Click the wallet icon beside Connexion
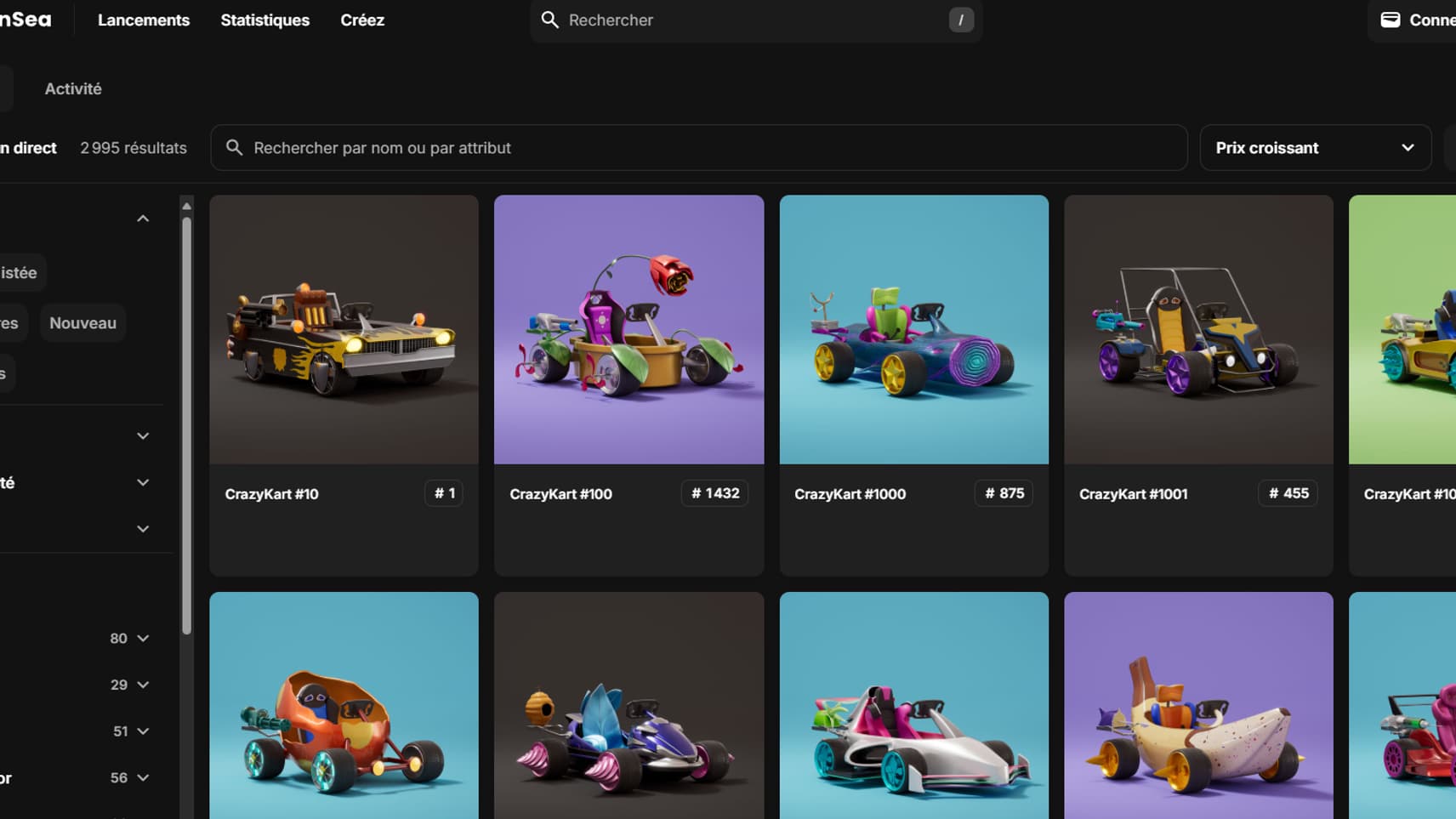 coord(1390,20)
